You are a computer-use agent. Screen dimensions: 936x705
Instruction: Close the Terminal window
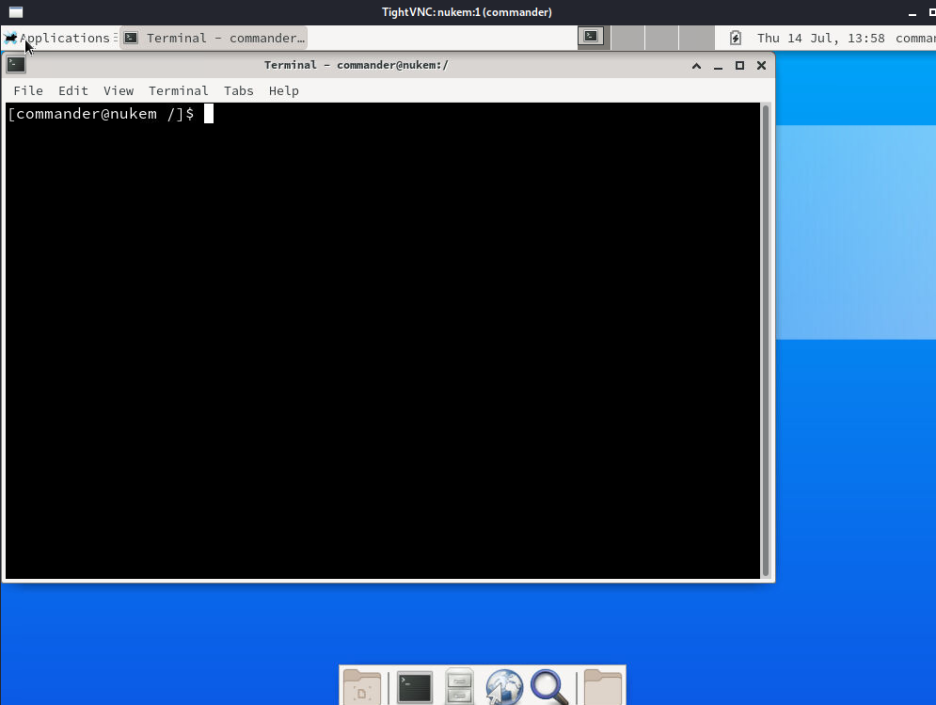[x=761, y=66]
